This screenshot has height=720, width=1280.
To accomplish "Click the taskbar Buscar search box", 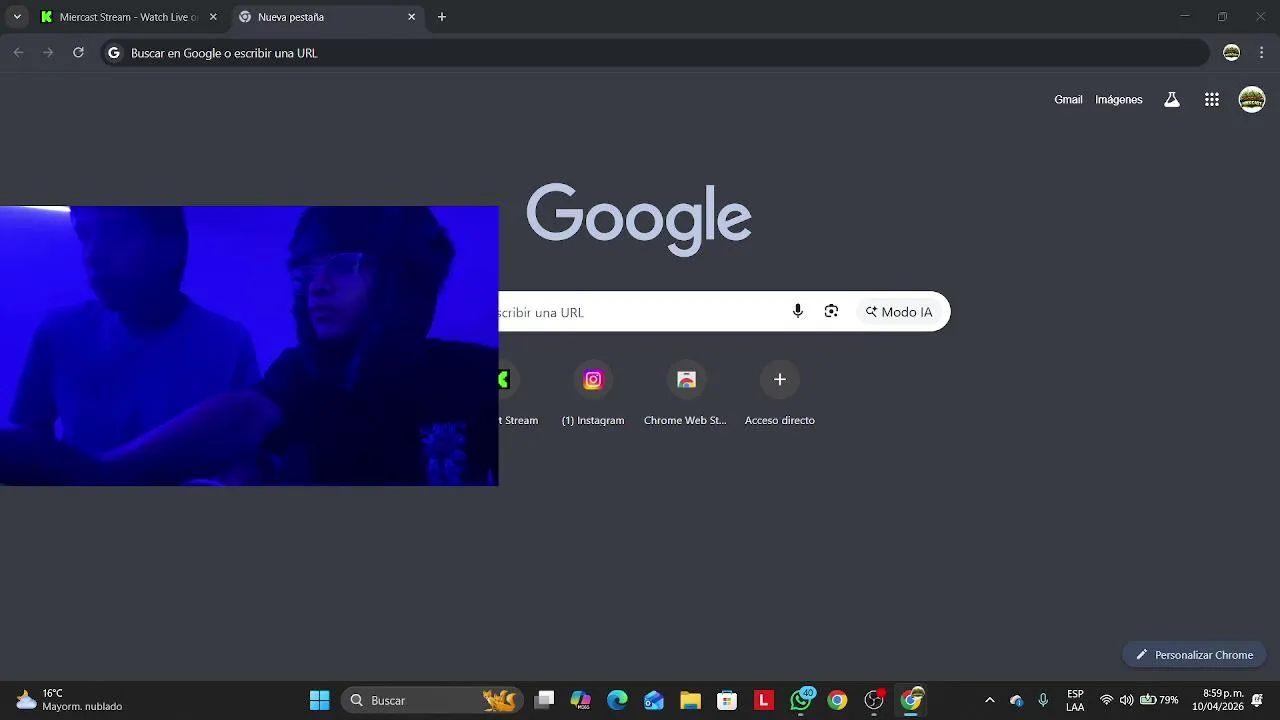I will pyautogui.click(x=433, y=700).
